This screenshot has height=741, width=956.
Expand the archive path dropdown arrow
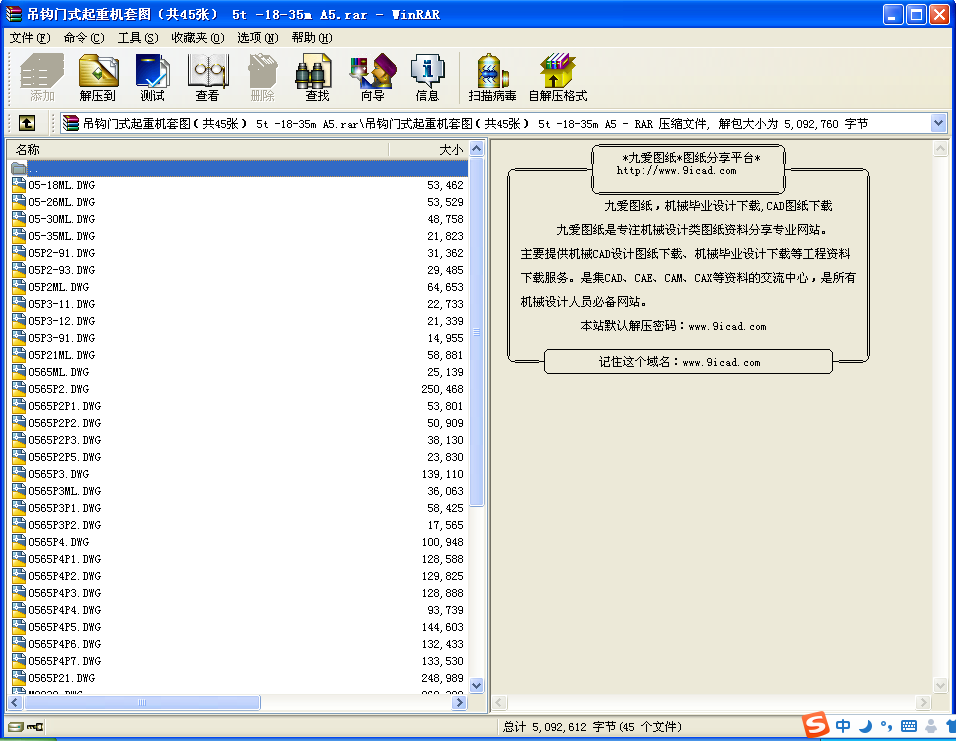[x=938, y=123]
